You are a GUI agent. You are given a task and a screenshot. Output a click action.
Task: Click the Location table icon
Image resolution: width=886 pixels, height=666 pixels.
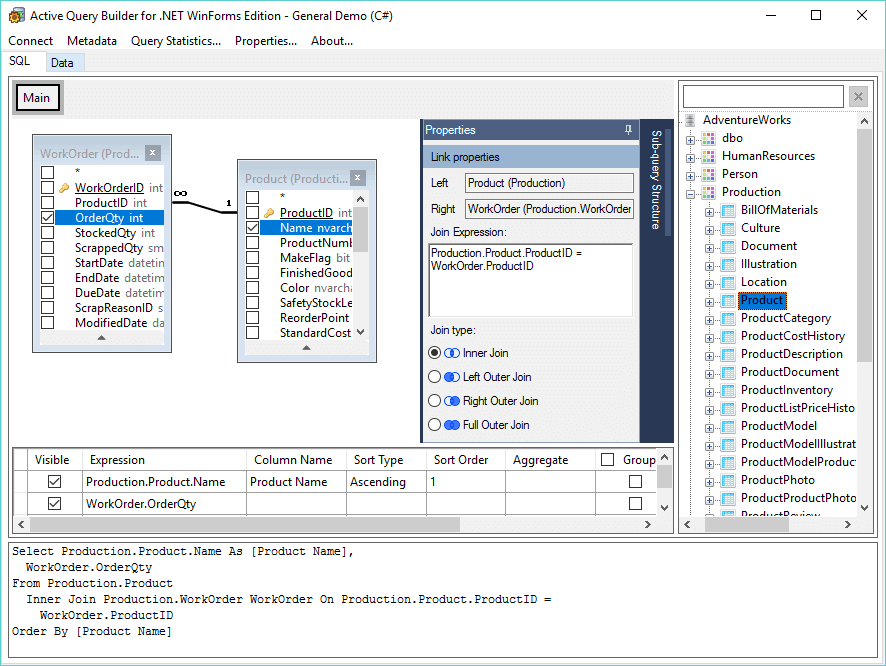tap(728, 282)
